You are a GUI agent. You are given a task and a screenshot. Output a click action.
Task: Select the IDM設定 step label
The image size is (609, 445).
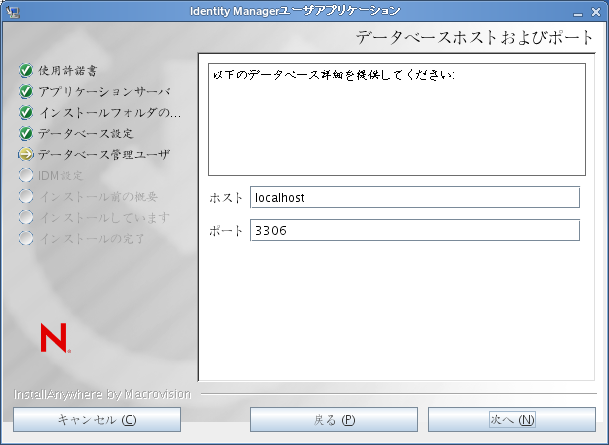[x=60, y=176]
